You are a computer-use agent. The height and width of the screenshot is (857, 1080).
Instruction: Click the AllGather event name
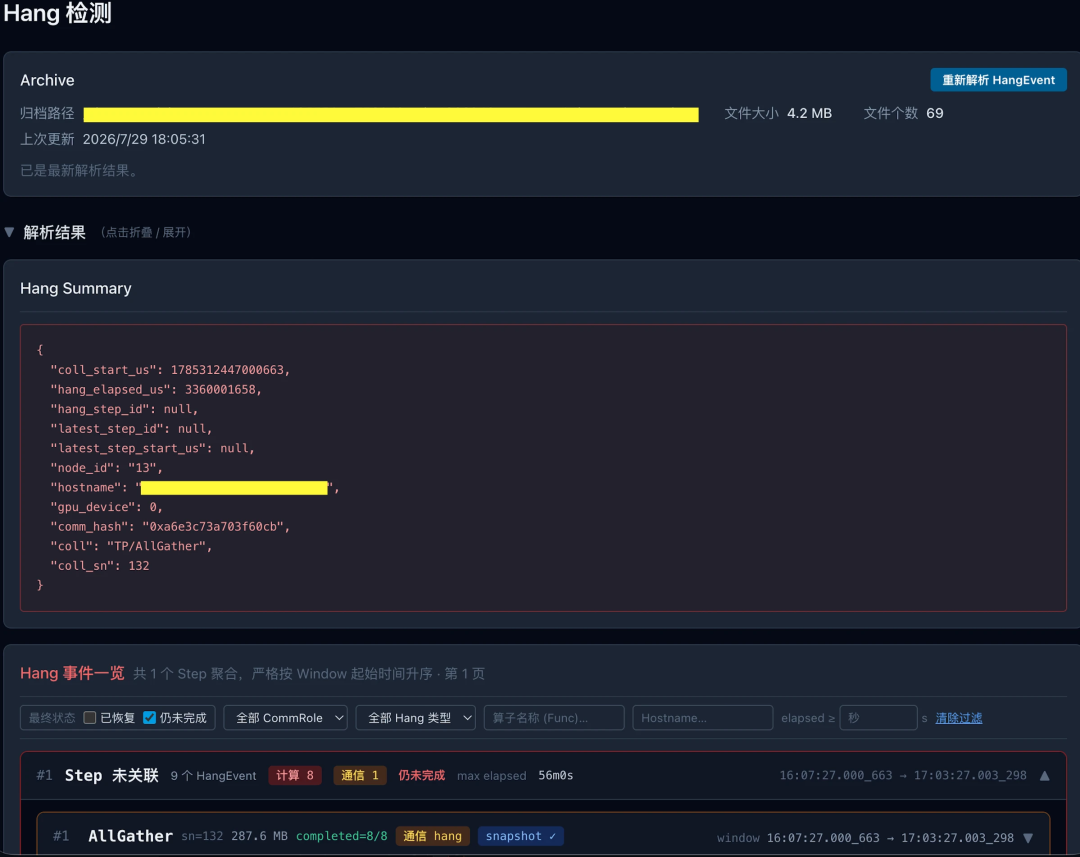point(130,836)
